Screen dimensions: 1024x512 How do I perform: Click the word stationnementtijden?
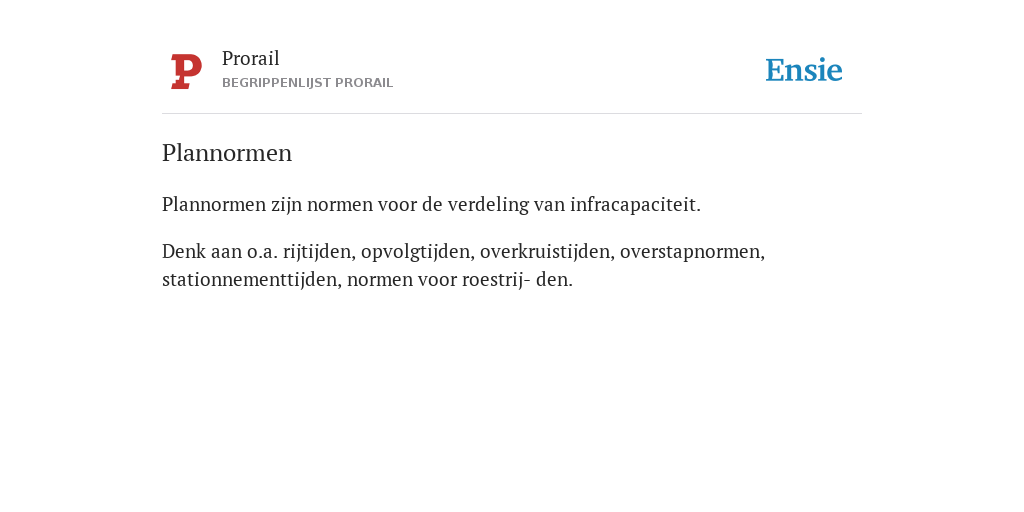(x=251, y=280)
